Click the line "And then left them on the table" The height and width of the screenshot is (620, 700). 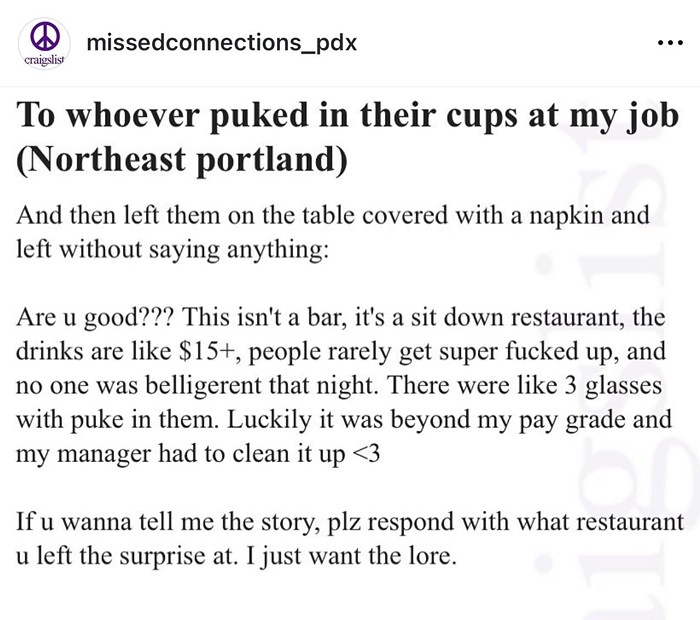pyautogui.click(x=333, y=215)
